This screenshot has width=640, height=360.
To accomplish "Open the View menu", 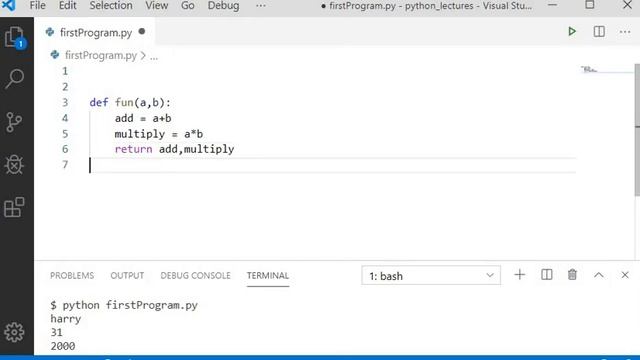I will (156, 6).
